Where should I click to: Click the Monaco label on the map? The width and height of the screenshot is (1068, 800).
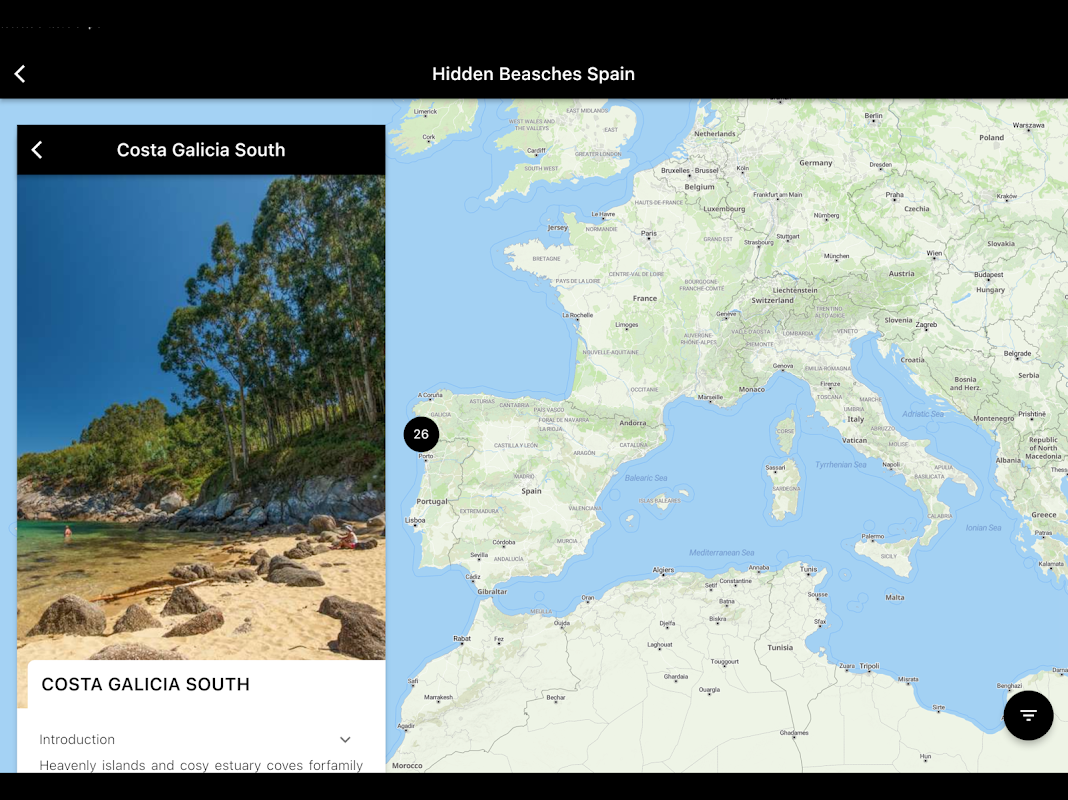point(751,389)
